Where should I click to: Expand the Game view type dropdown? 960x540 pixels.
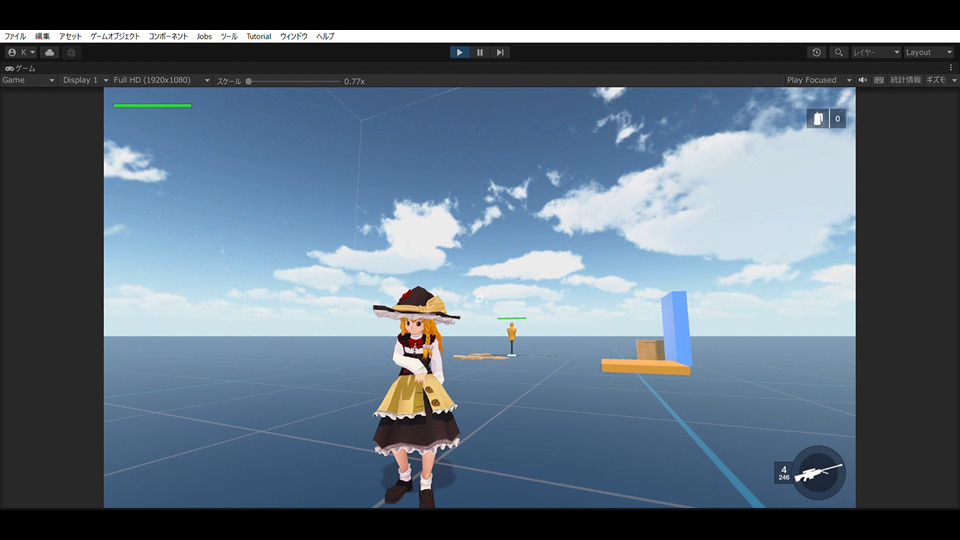tap(28, 80)
